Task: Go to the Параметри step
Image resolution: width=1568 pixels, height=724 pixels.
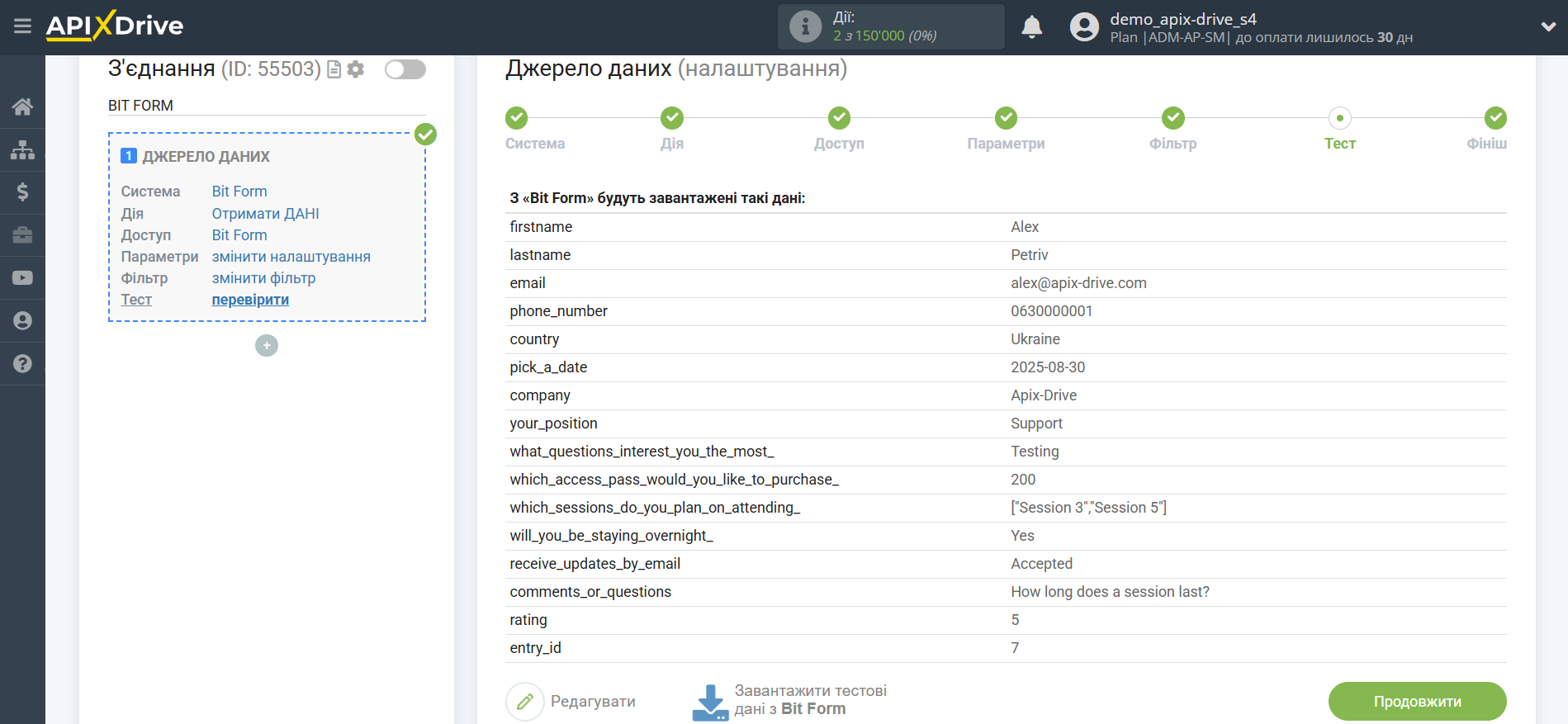Action: tap(1006, 130)
